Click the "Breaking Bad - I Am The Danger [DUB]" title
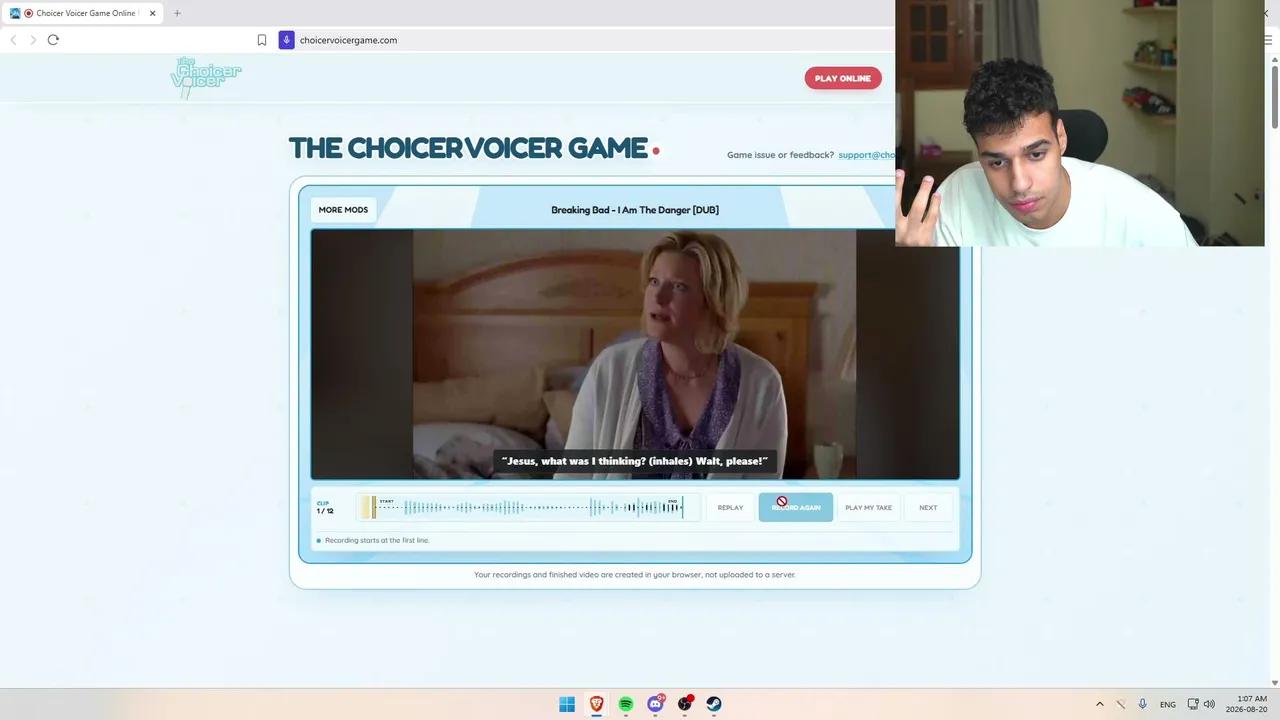This screenshot has height=720, width=1280. (635, 210)
